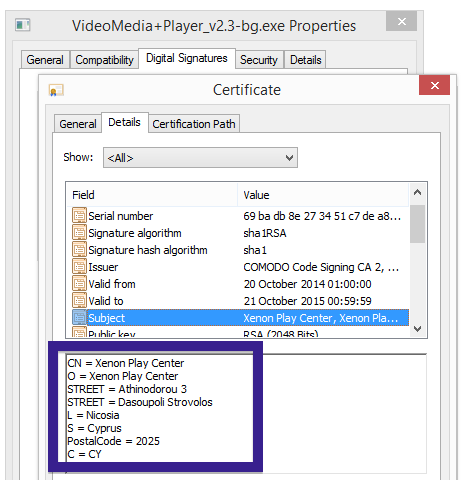Close the Properties window
Screen dimensions: 464x480
[x=401, y=21]
